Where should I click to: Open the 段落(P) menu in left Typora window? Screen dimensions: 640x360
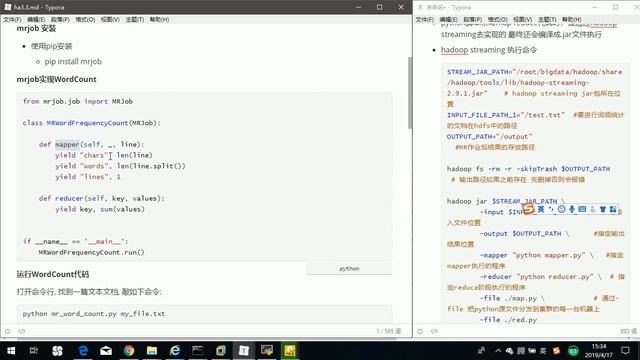(60, 20)
